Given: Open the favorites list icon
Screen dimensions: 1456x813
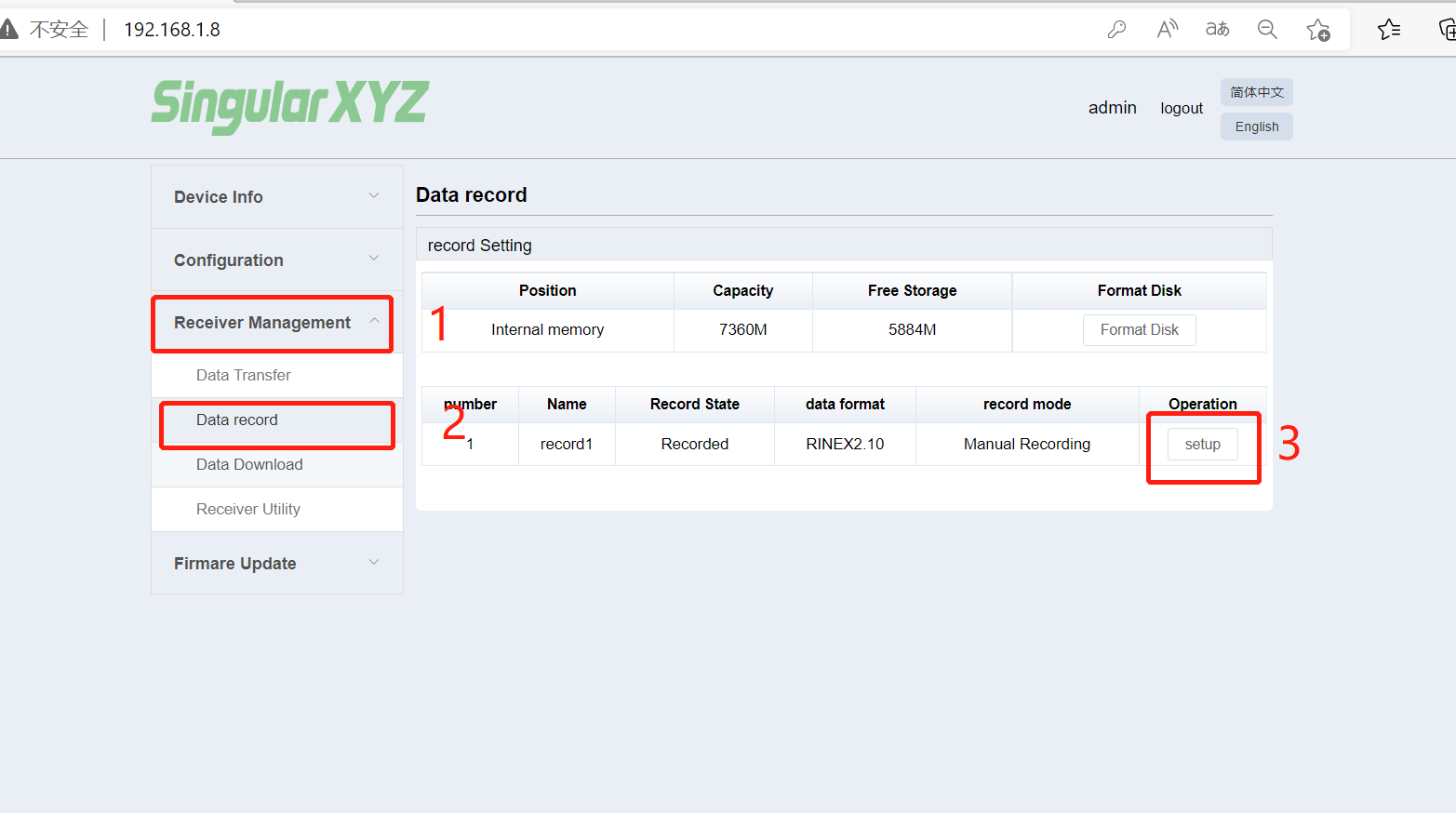Looking at the screenshot, I should click(1389, 30).
